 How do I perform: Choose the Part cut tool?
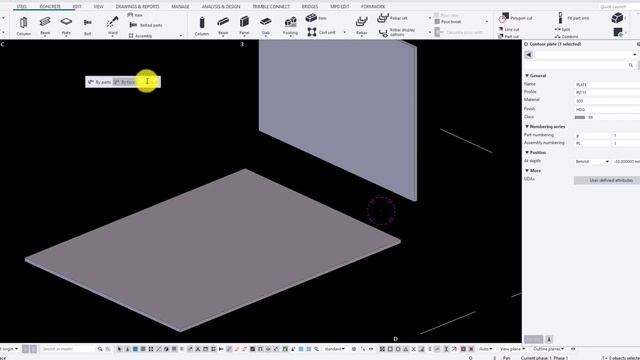point(508,36)
